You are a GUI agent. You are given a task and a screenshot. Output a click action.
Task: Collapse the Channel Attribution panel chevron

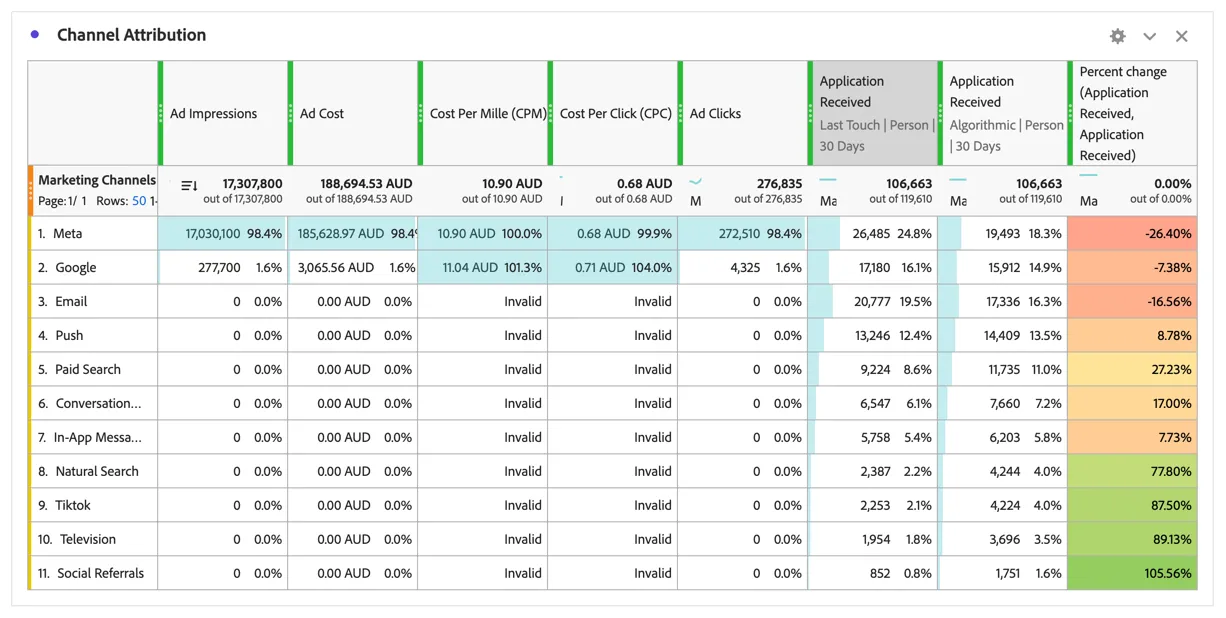(x=1150, y=36)
